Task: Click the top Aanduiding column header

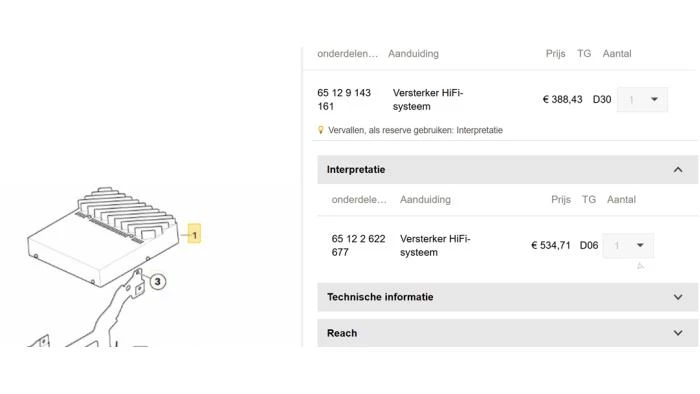Action: click(413, 54)
